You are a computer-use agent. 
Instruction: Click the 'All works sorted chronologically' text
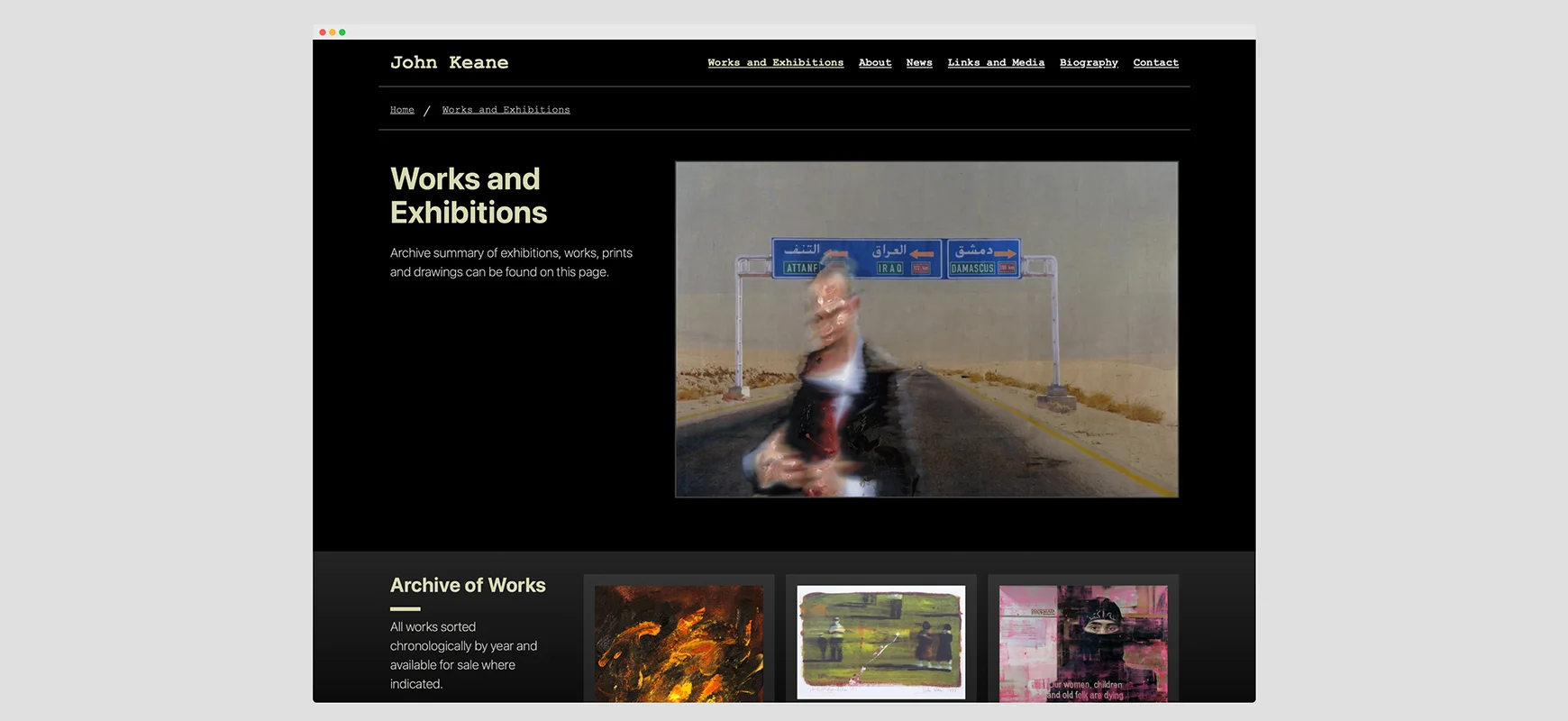463,655
